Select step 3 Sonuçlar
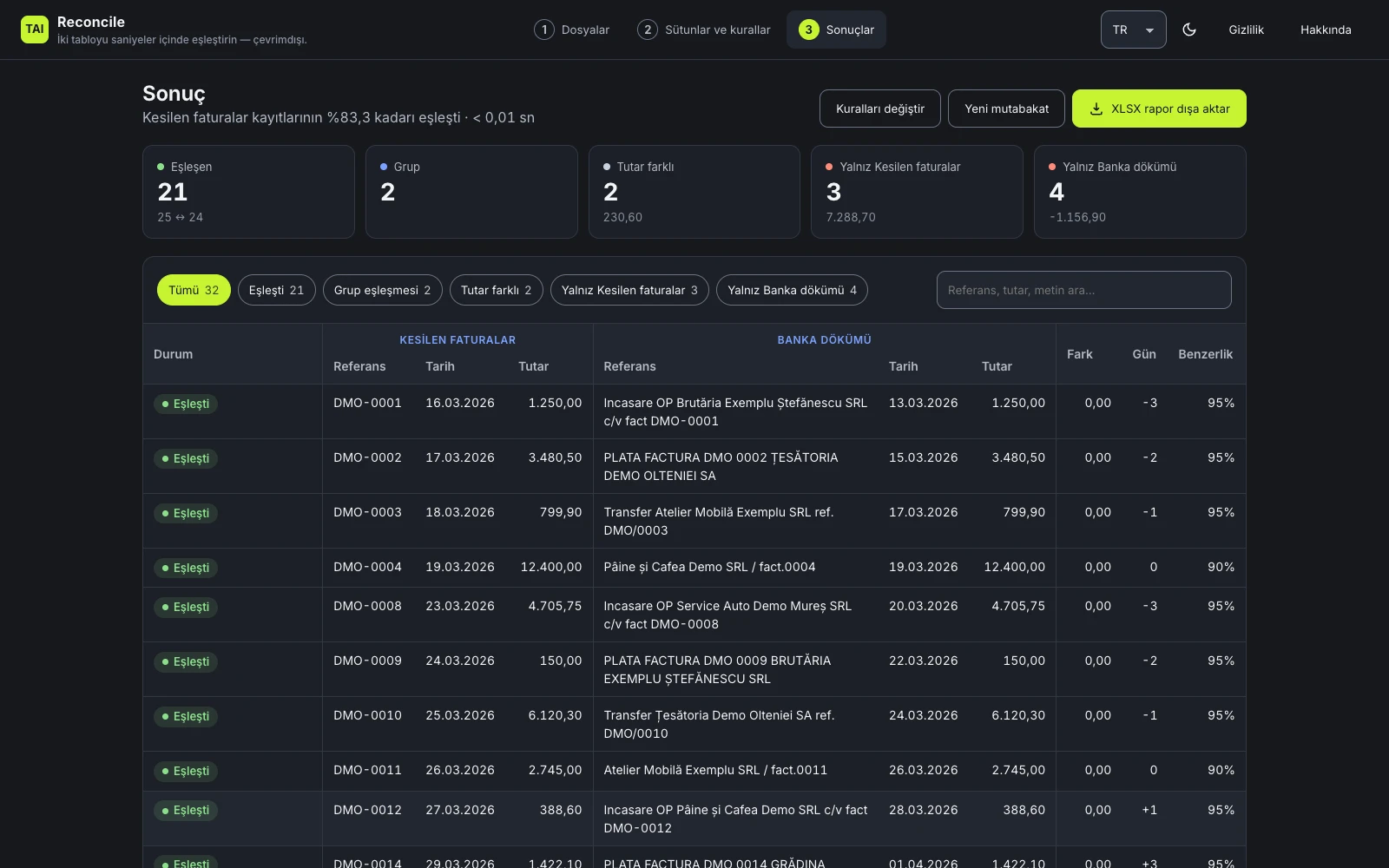 837,30
